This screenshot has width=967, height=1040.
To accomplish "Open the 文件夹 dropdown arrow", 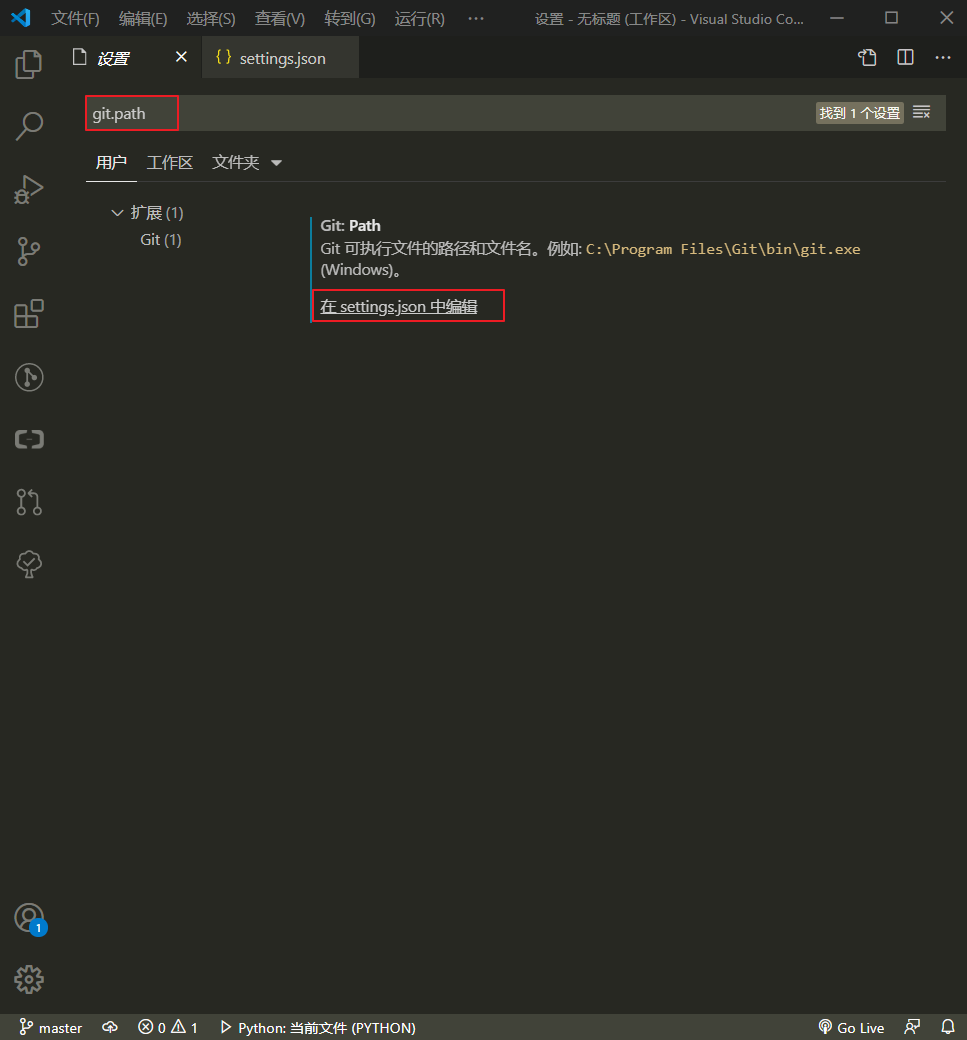I will click(277, 163).
